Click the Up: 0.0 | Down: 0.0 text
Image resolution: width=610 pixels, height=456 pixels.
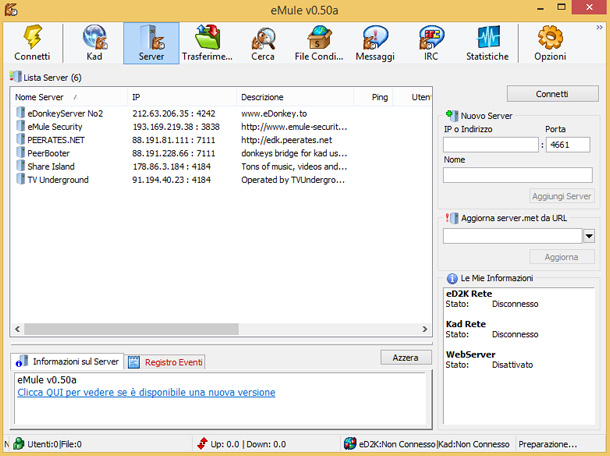click(248, 444)
